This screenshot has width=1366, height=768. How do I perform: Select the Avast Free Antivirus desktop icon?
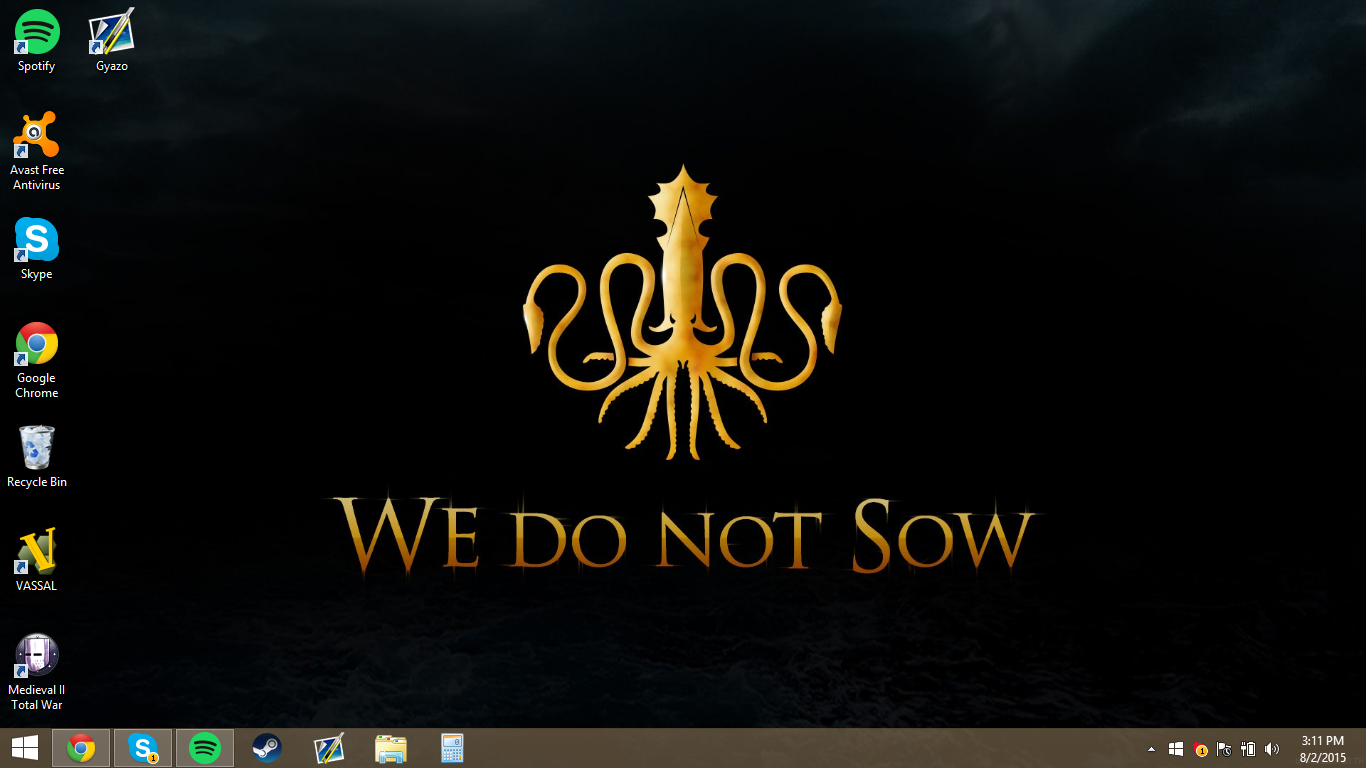(37, 151)
